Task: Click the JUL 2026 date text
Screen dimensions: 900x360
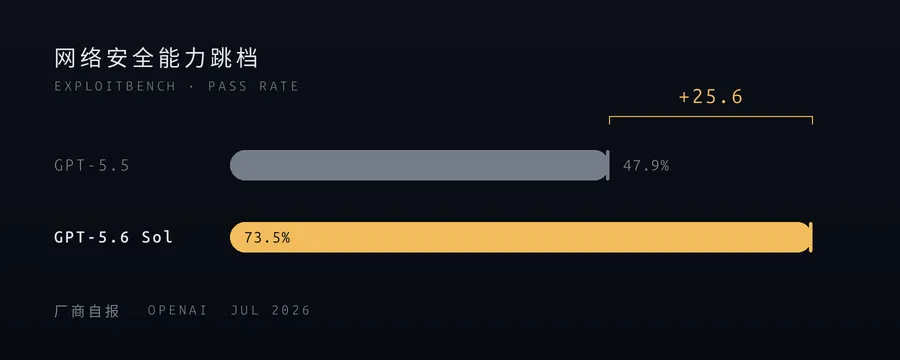Action: [x=270, y=311]
